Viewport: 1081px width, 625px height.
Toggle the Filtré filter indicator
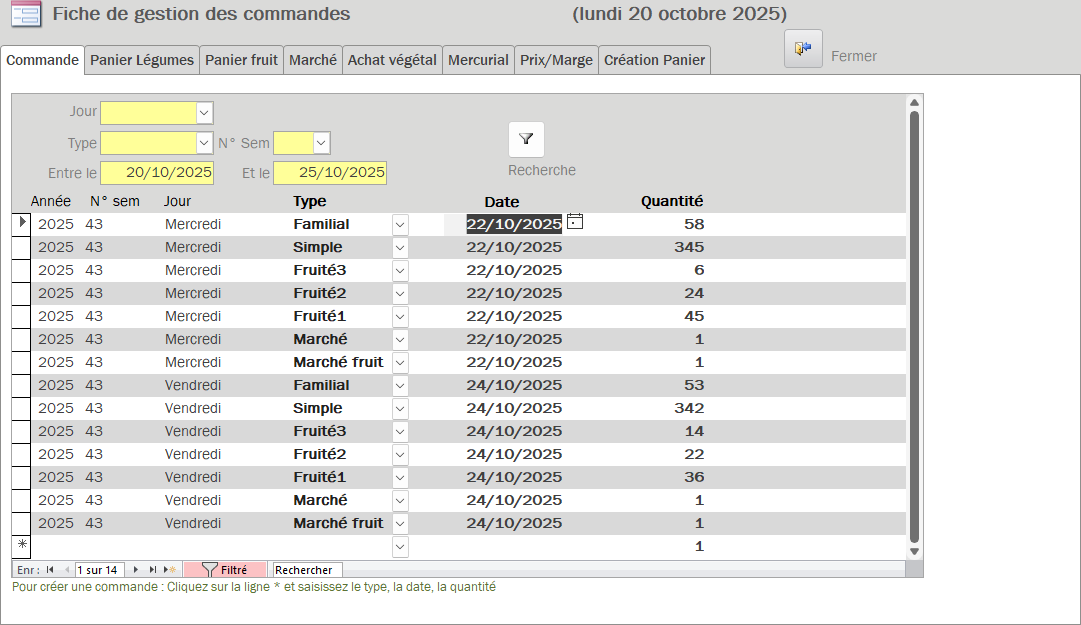(225, 570)
